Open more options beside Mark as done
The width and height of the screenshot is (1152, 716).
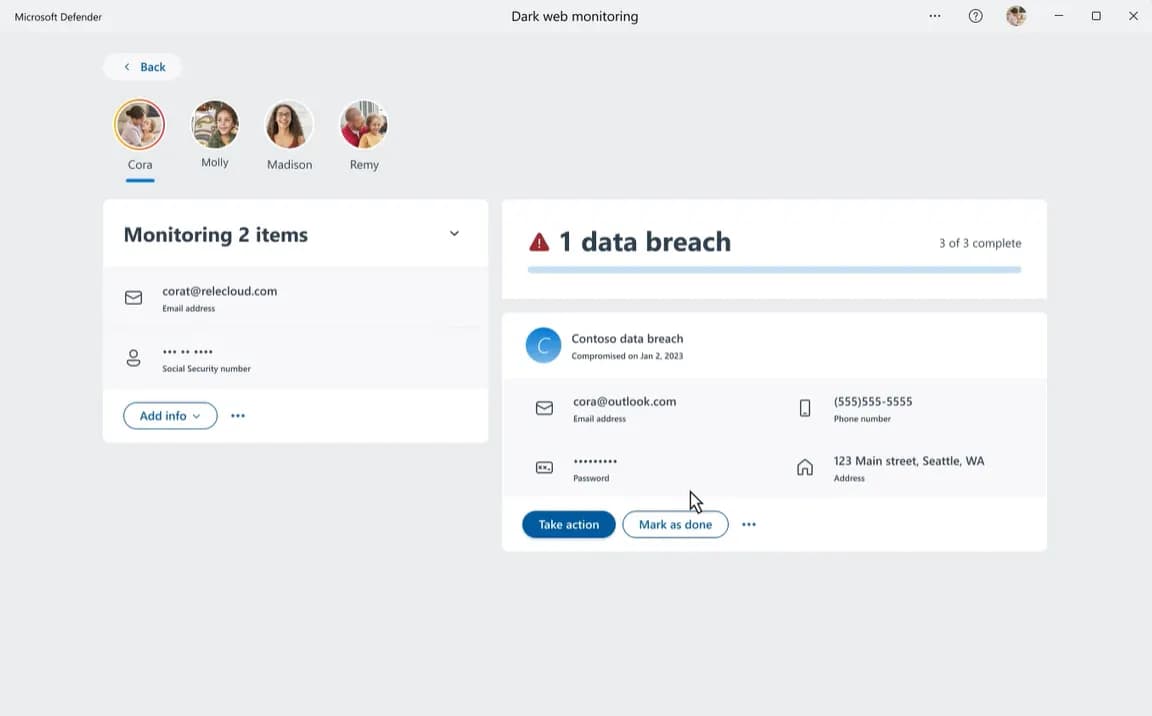click(x=749, y=524)
